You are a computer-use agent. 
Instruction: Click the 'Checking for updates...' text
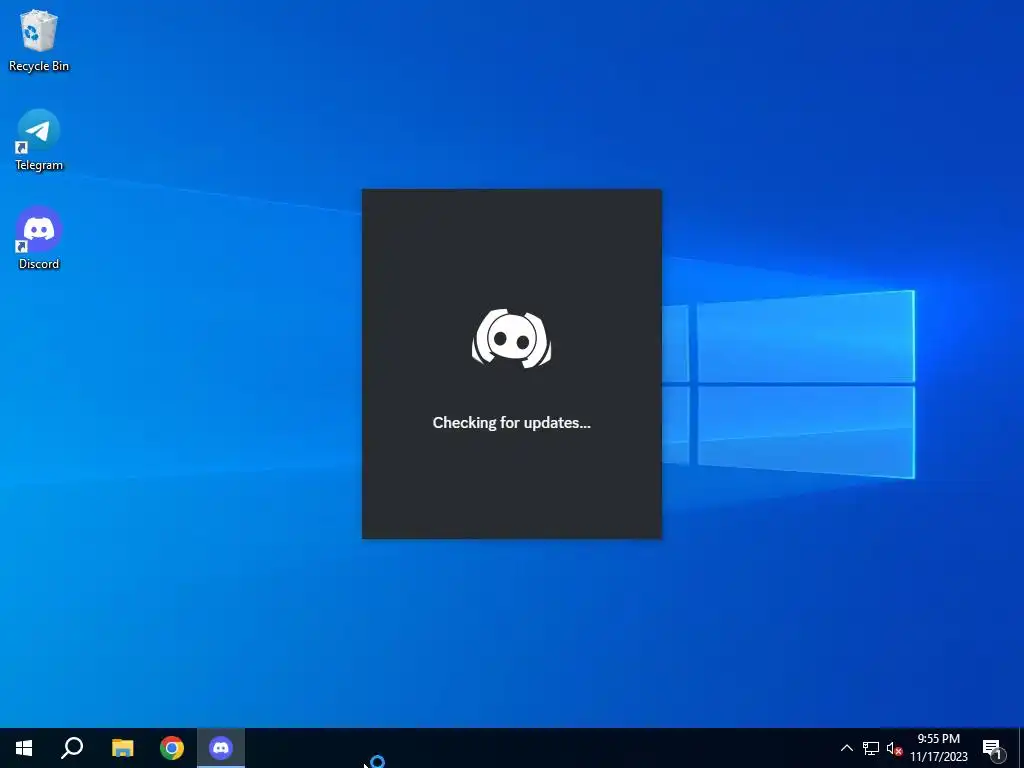(511, 423)
